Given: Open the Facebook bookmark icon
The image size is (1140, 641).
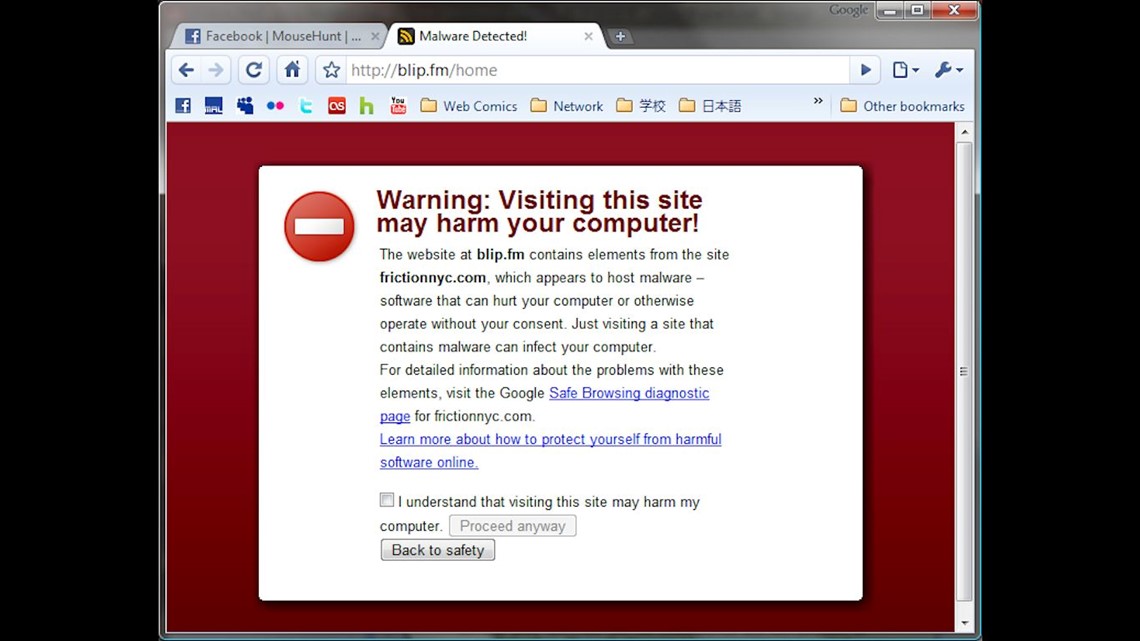Looking at the screenshot, I should (x=183, y=106).
